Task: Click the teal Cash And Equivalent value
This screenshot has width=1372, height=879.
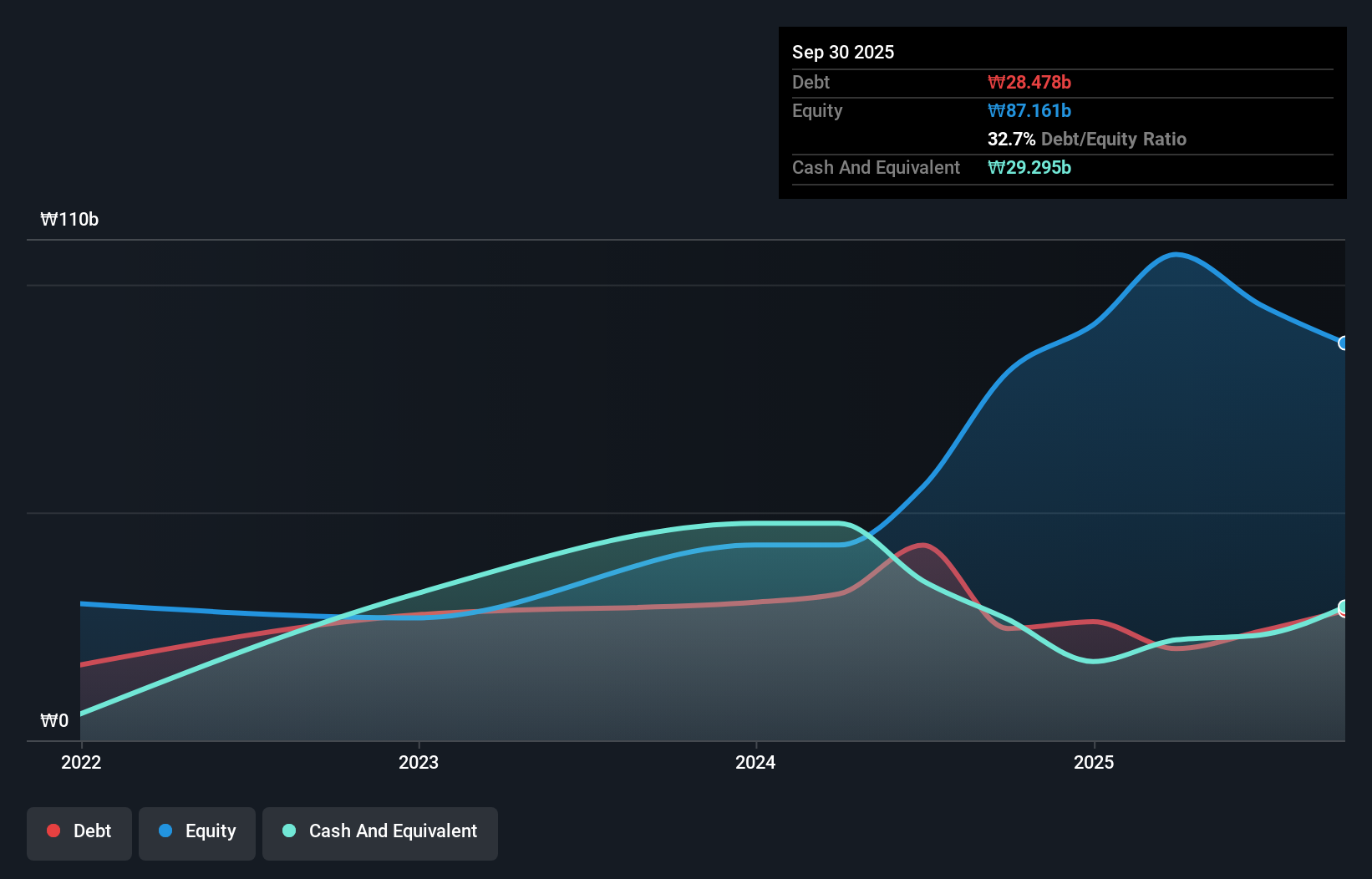Action: coord(1029,168)
